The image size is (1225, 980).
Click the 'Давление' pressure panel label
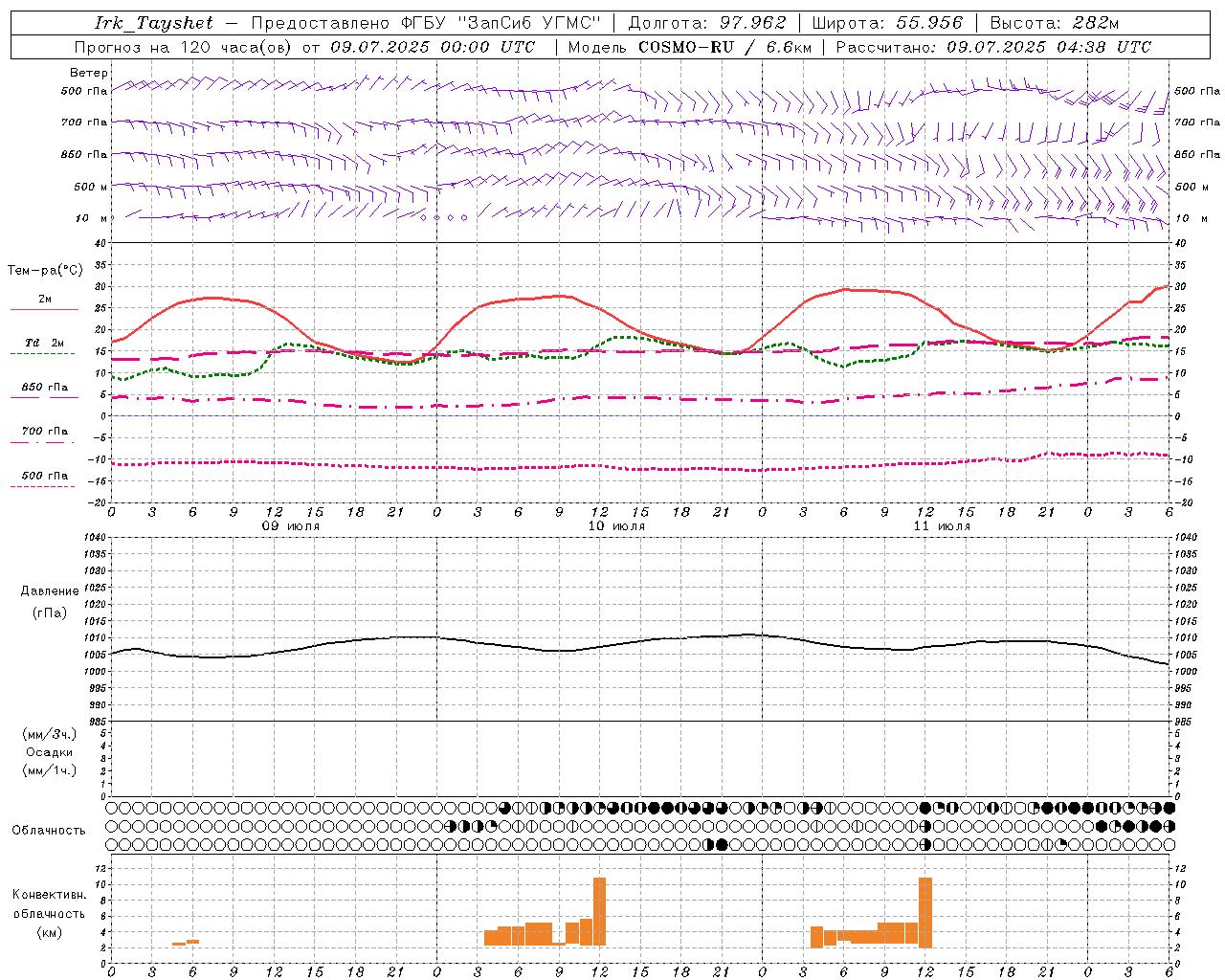pos(50,591)
